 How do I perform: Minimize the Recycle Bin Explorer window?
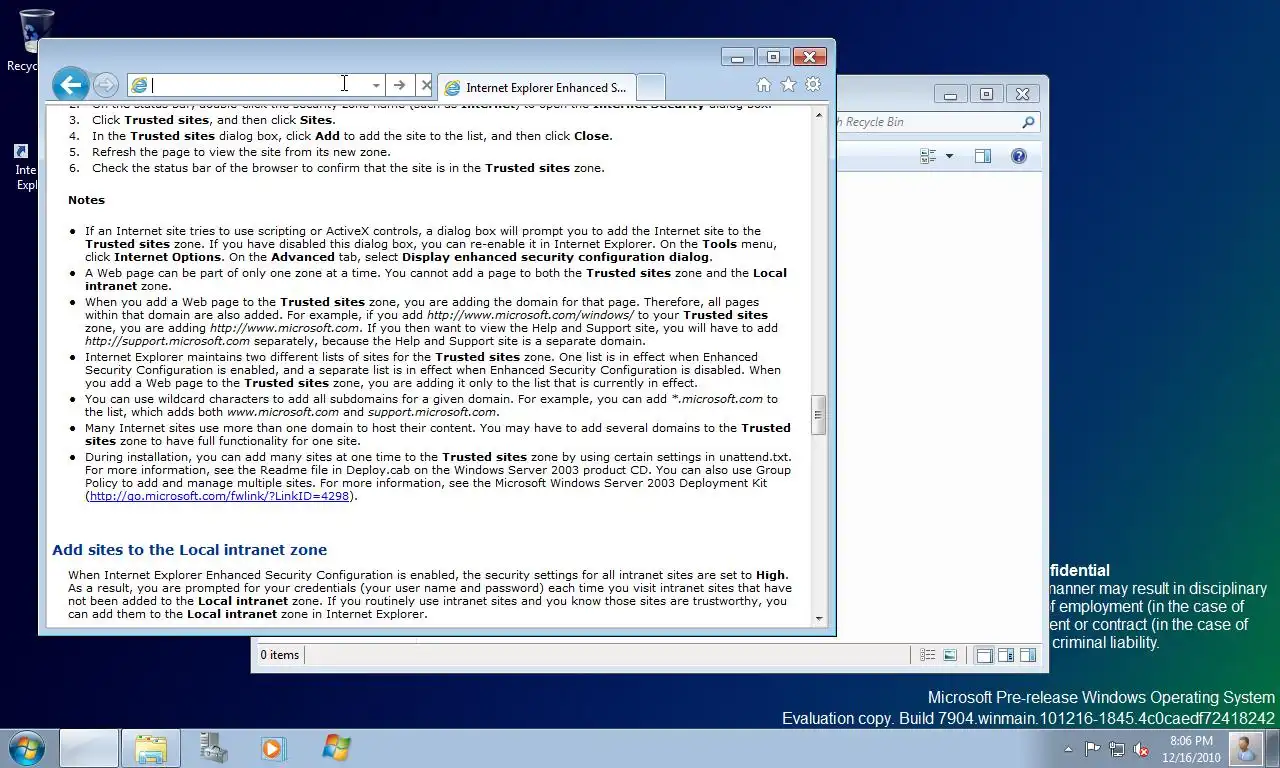950,95
